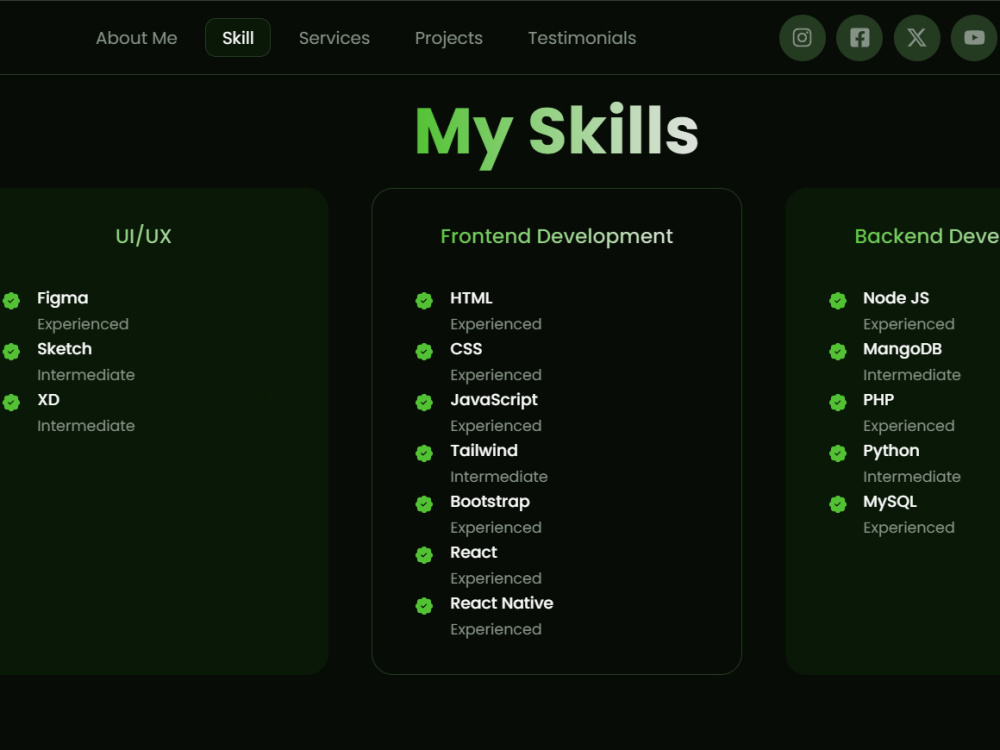Select the Python skill name
The image size is (1000, 750).
pos(891,452)
